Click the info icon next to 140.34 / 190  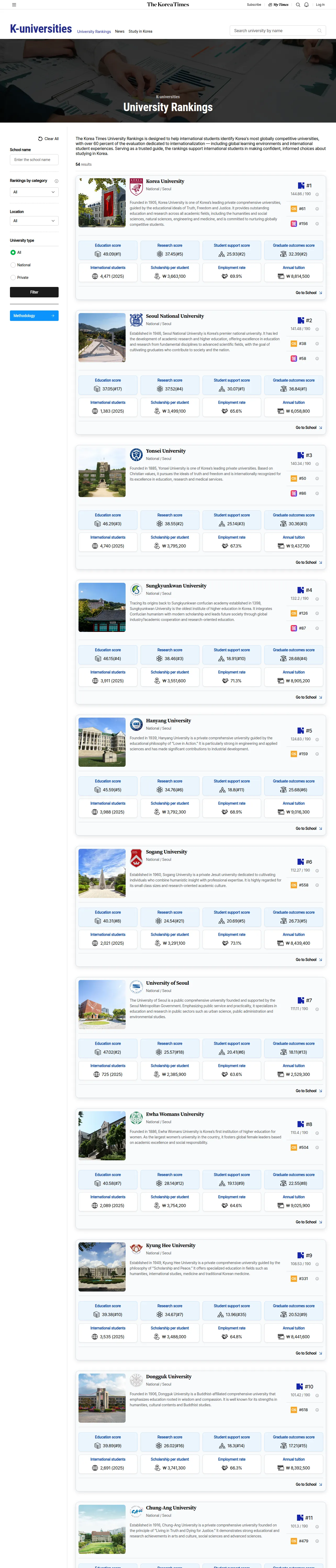tap(317, 464)
